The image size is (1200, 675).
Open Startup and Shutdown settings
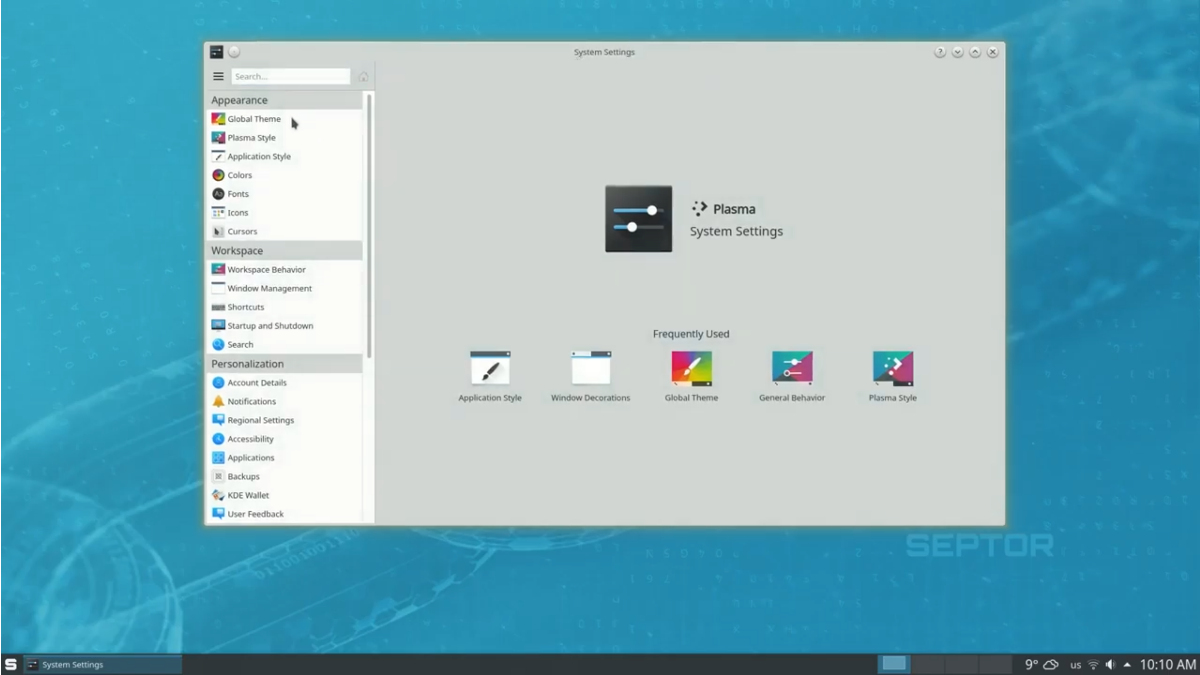point(270,326)
